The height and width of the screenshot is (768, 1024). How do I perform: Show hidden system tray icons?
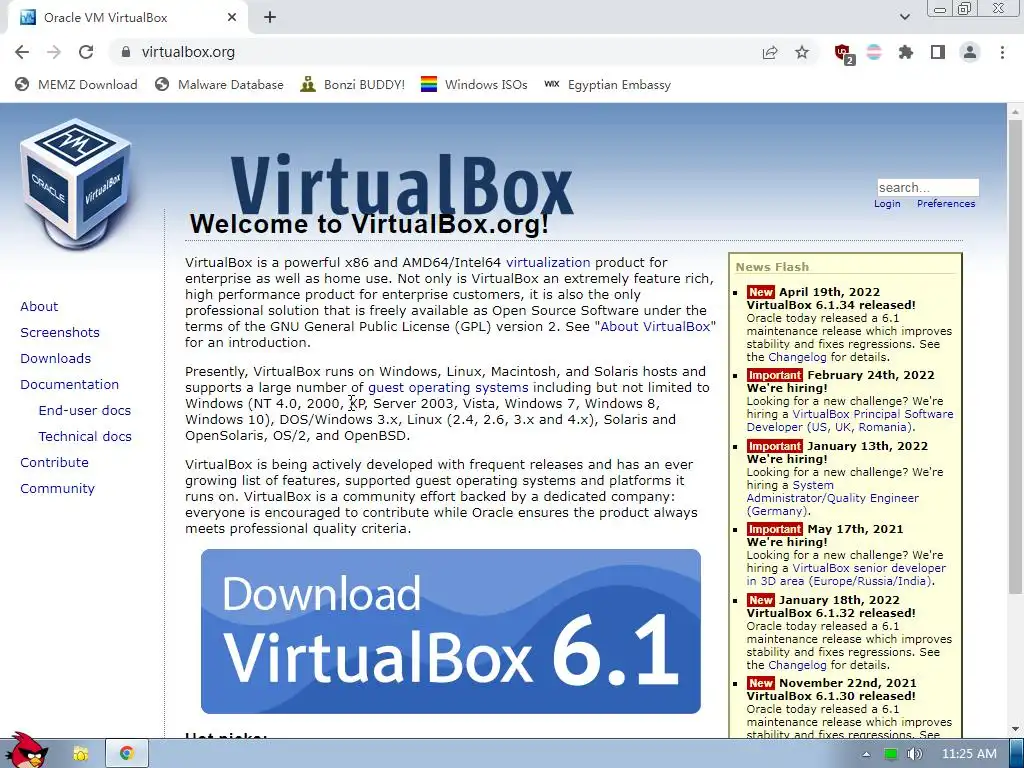(866, 754)
